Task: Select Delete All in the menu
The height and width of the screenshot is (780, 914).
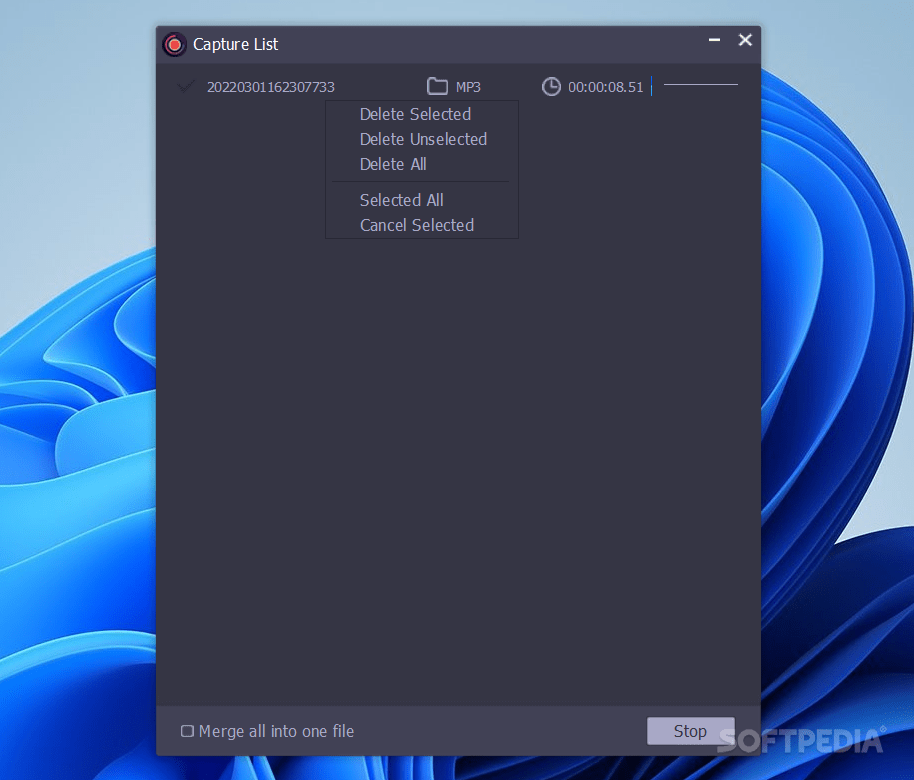Action: [393, 164]
